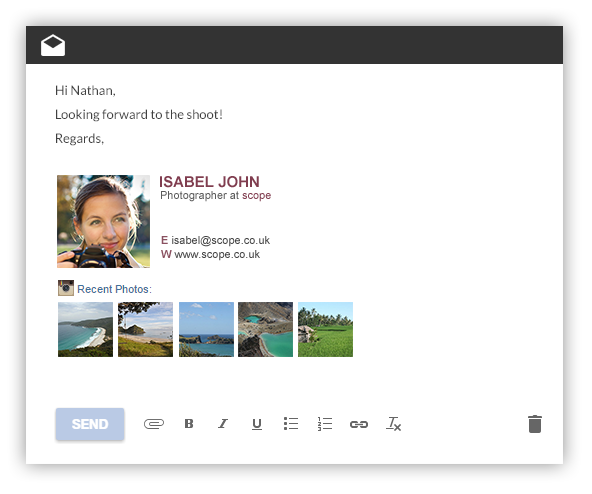Open the turquoise crater lake photo thumbnail

point(265,329)
